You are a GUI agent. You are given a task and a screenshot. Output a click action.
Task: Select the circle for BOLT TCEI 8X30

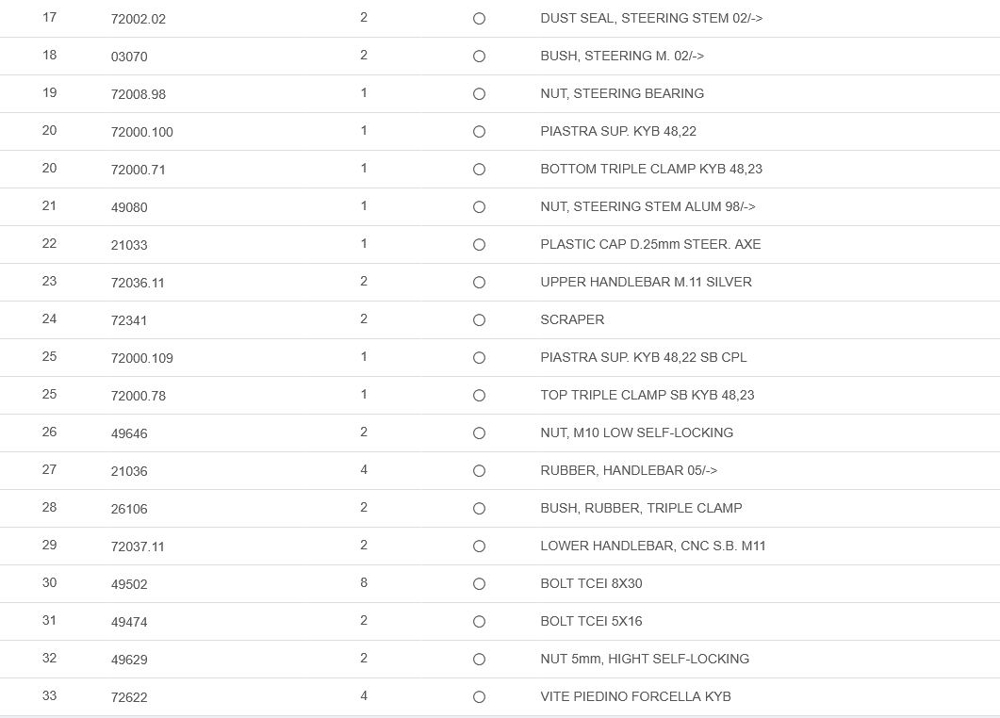pos(479,584)
